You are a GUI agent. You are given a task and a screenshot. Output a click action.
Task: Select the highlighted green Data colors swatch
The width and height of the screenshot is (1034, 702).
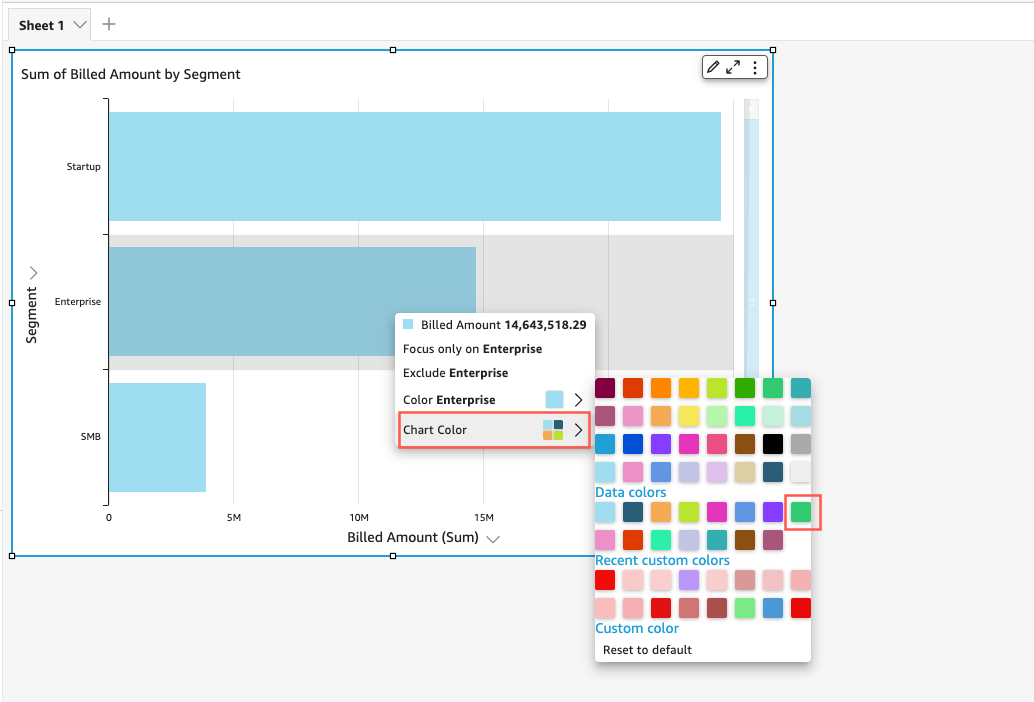[801, 512]
